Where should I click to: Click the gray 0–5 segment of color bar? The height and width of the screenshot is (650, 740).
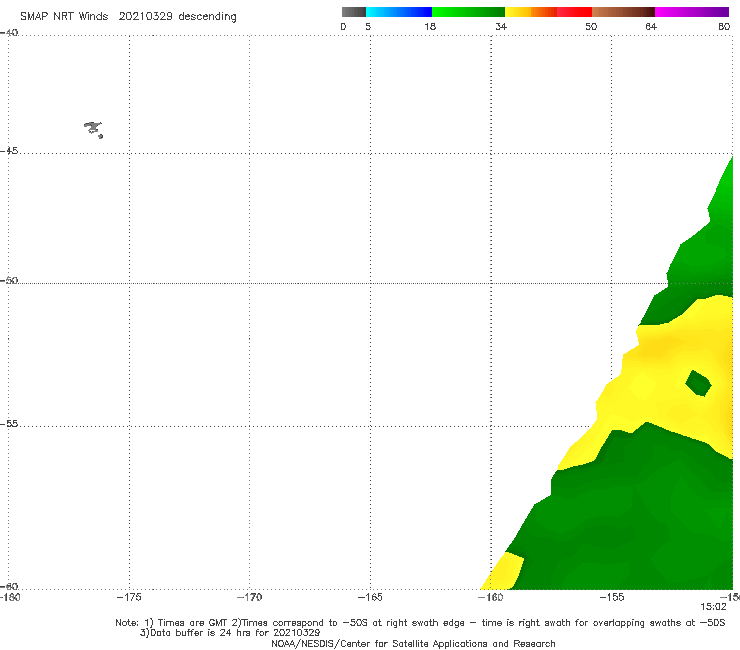(354, 12)
